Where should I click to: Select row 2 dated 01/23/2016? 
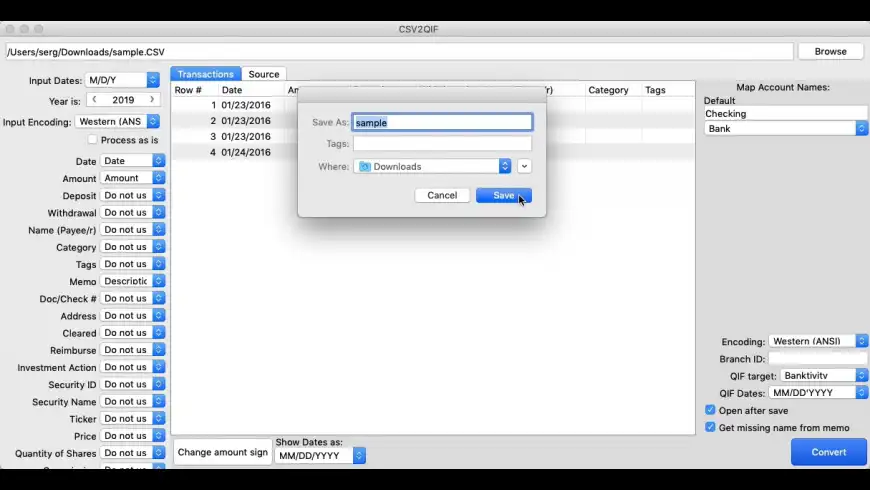(x=432, y=120)
